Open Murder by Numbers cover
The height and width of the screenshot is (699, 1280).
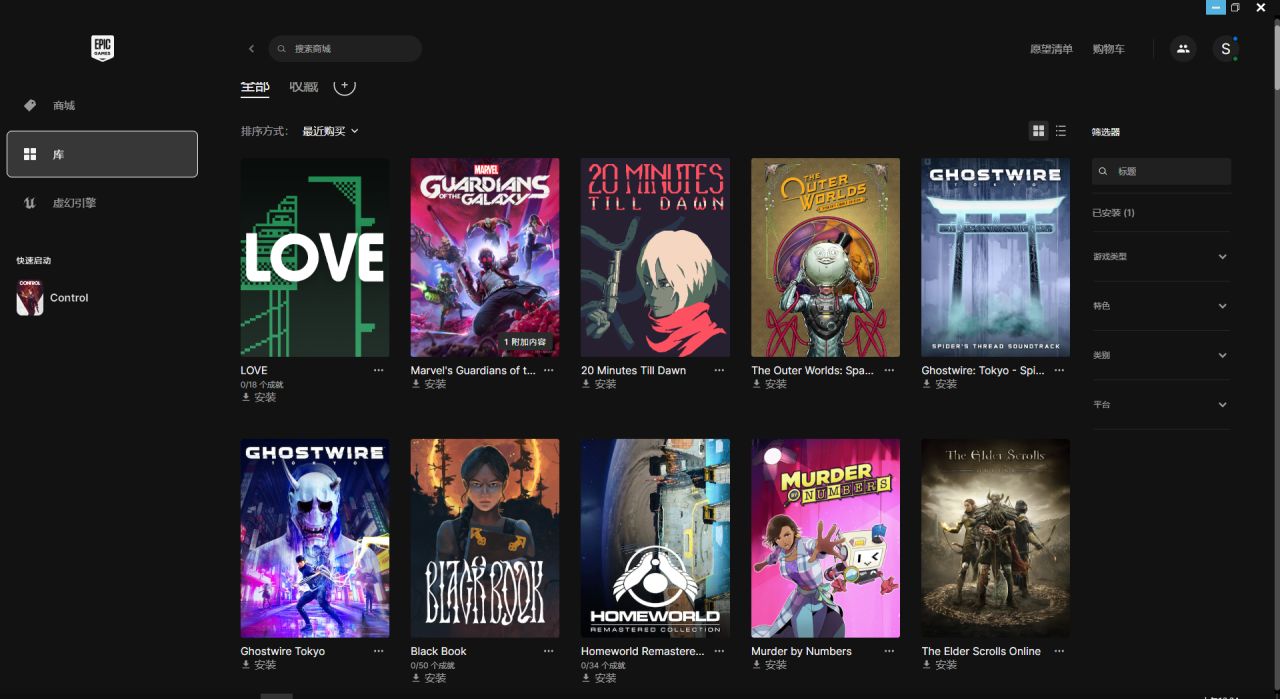[825, 538]
